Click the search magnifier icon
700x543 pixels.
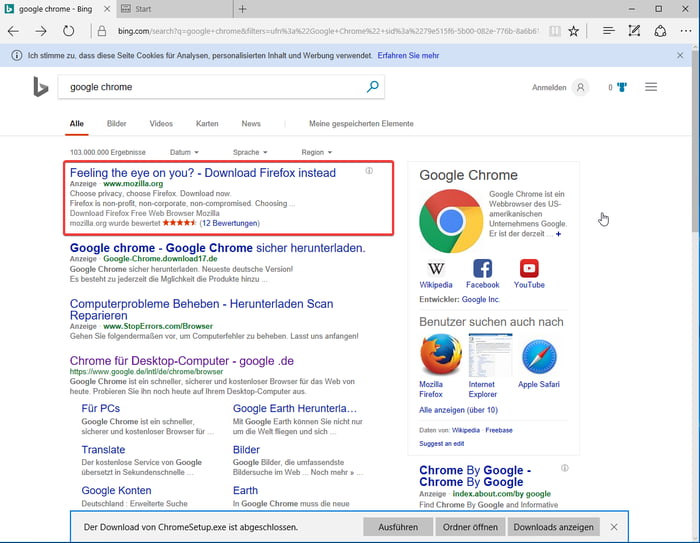372,87
